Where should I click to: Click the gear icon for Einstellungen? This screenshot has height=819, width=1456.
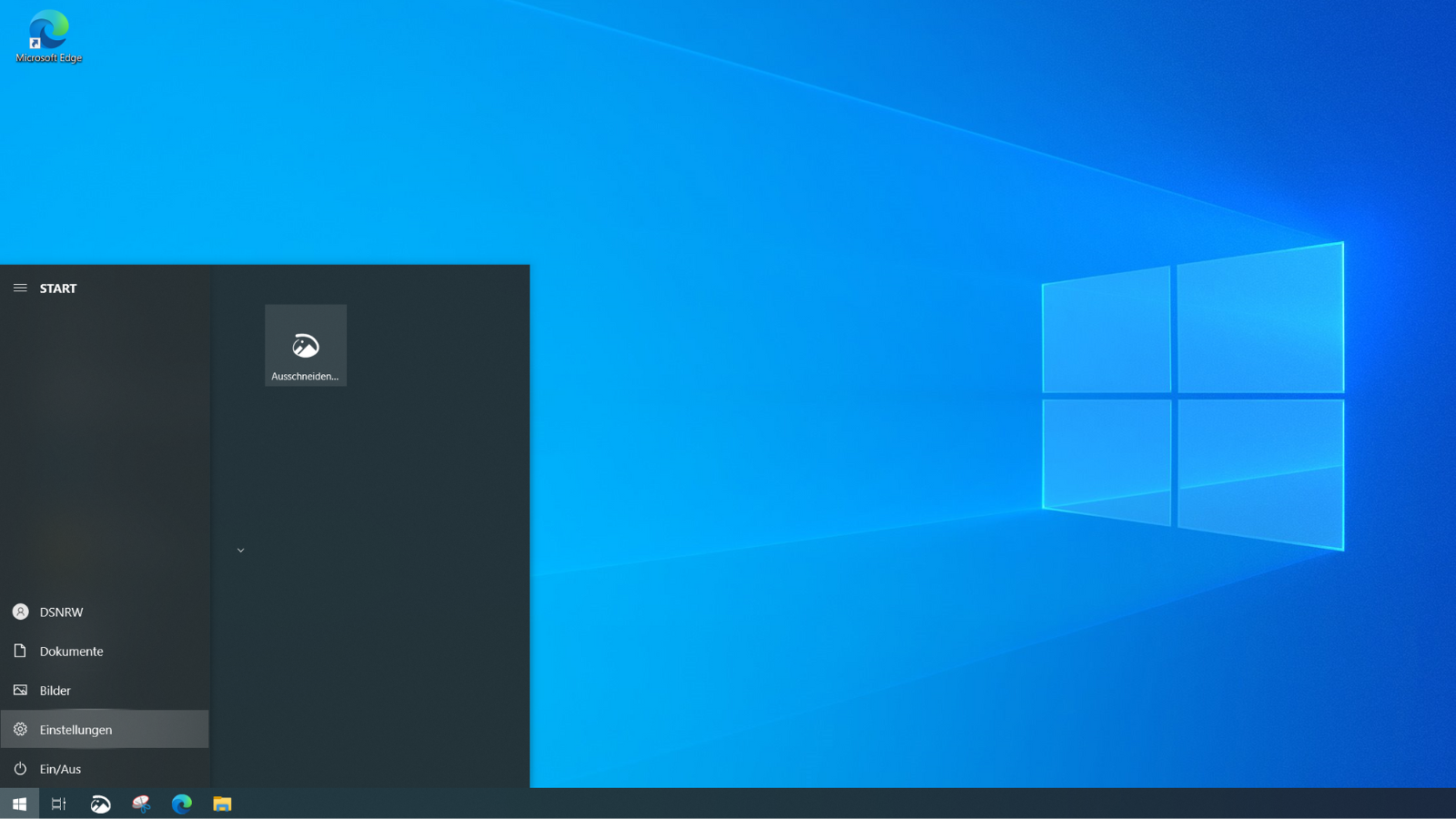[x=20, y=729]
